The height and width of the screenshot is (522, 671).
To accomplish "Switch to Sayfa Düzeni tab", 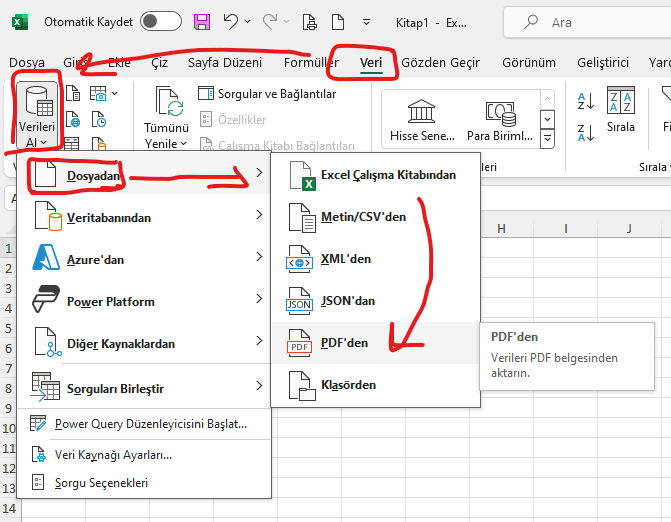I will click(225, 62).
